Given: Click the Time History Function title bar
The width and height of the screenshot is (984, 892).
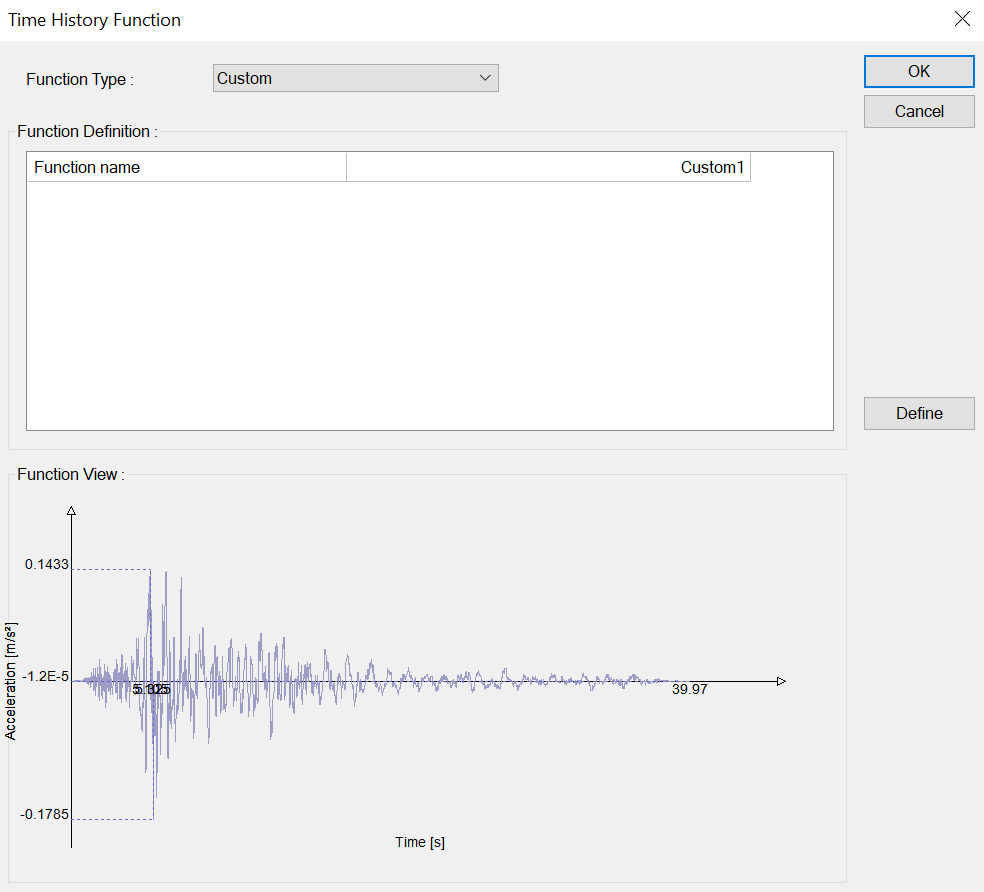Looking at the screenshot, I should (x=400, y=19).
